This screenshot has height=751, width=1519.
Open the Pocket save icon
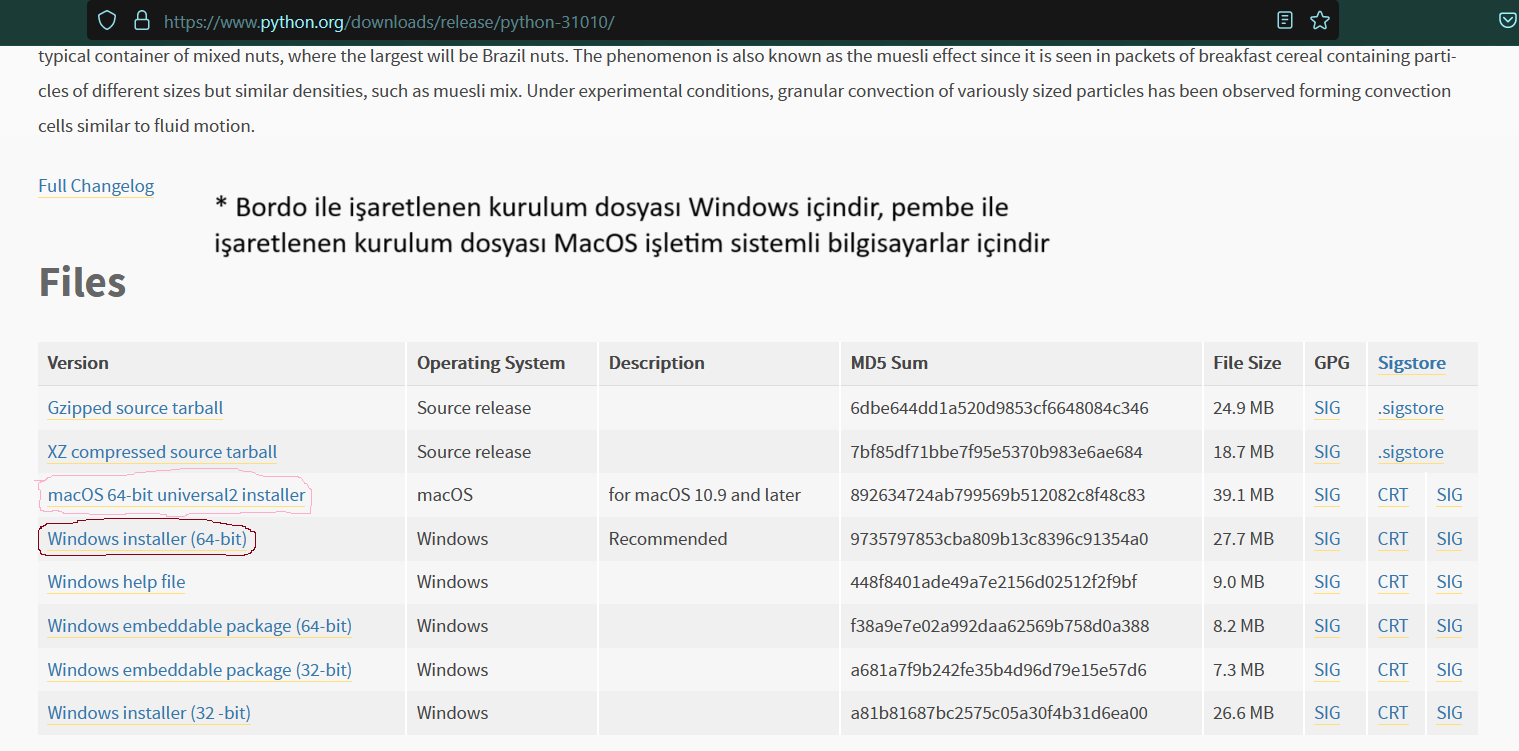pos(1508,20)
